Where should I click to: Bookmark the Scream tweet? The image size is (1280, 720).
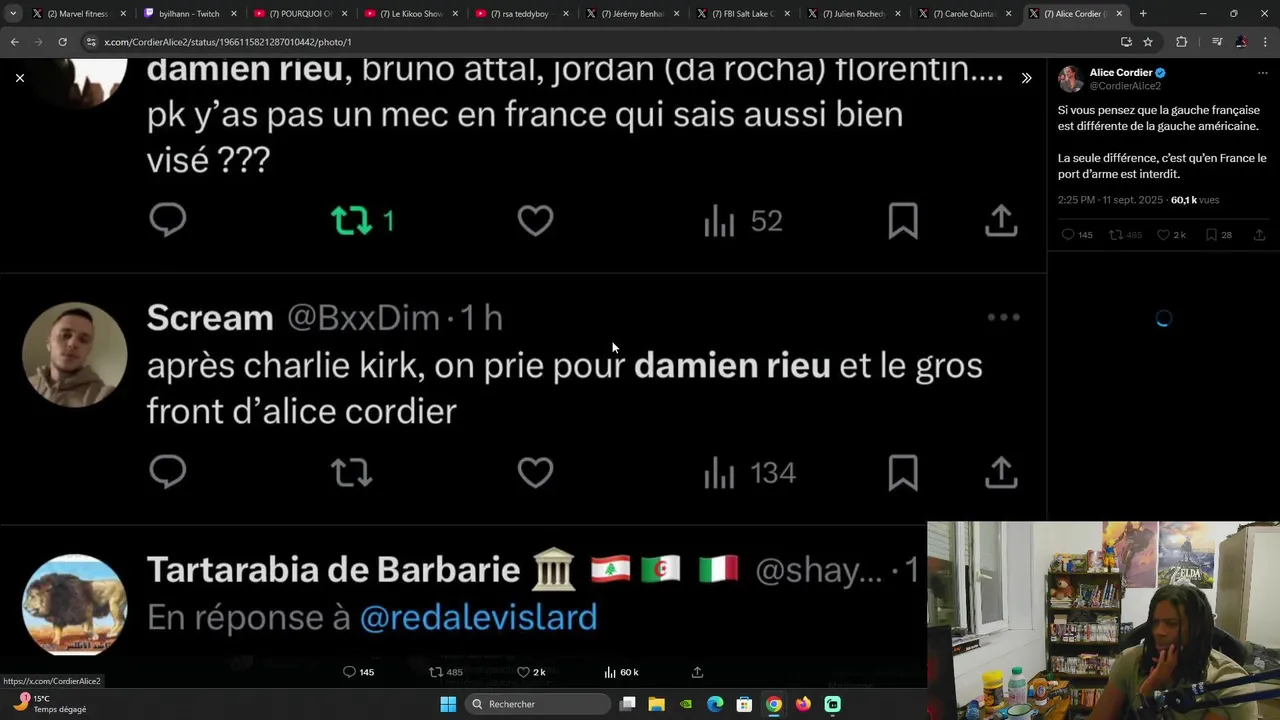(x=903, y=472)
